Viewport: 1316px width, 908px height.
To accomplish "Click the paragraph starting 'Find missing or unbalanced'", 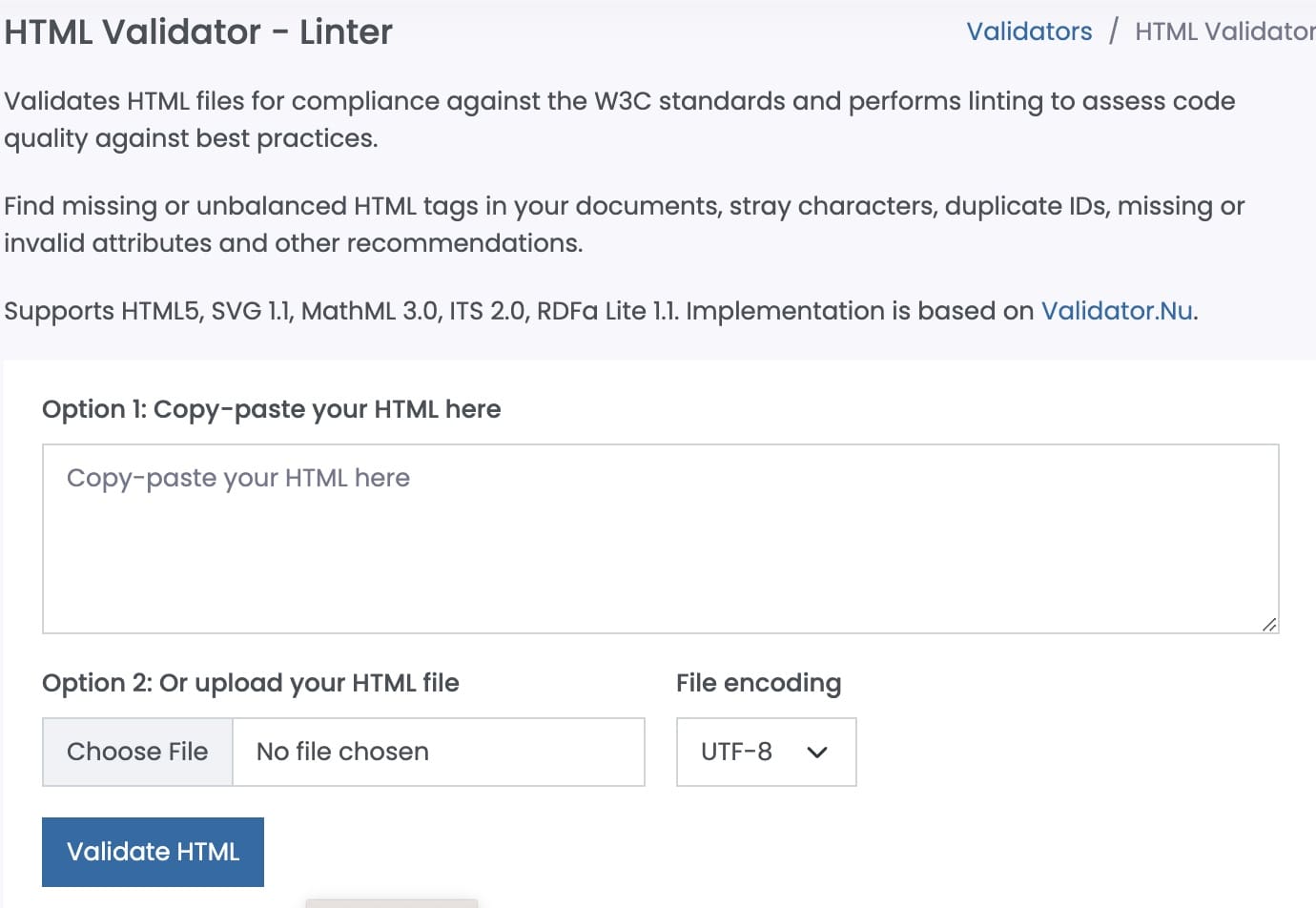I will point(625,224).
